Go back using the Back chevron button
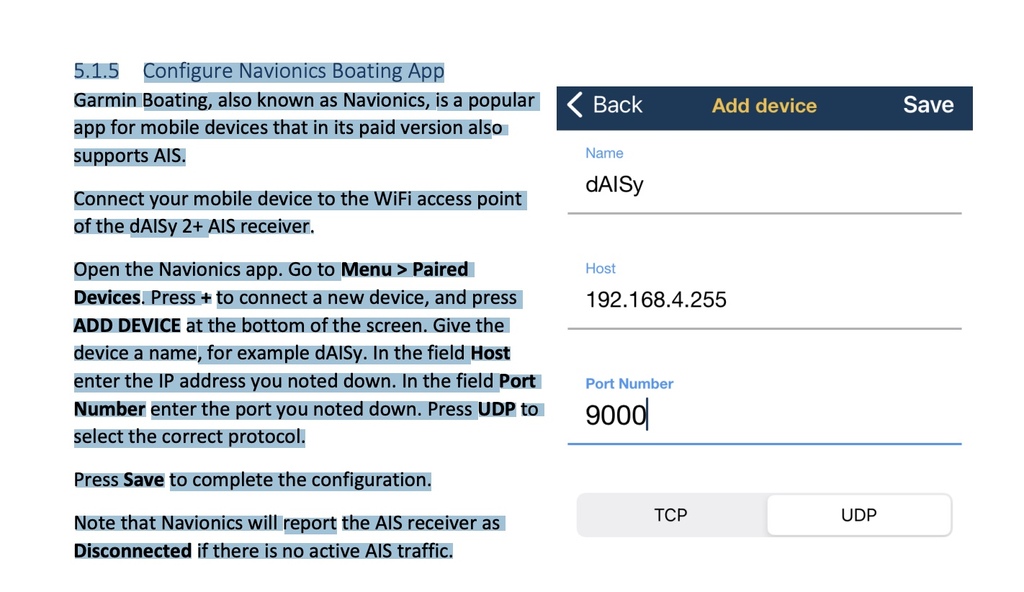The width and height of the screenshot is (1024, 592). [604, 105]
